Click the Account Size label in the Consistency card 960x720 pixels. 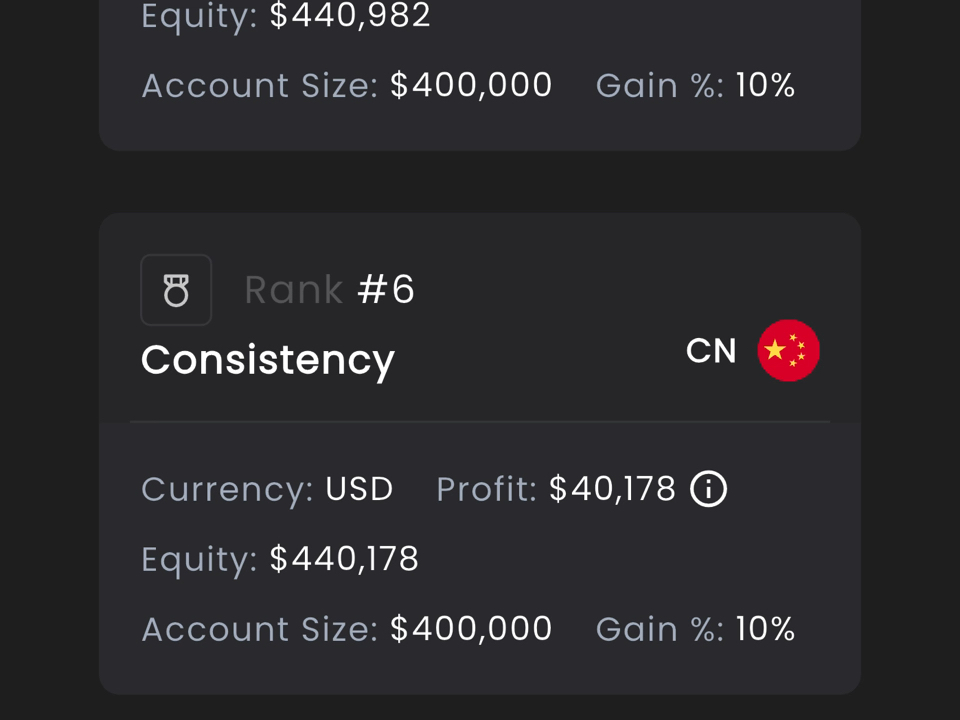pos(260,629)
